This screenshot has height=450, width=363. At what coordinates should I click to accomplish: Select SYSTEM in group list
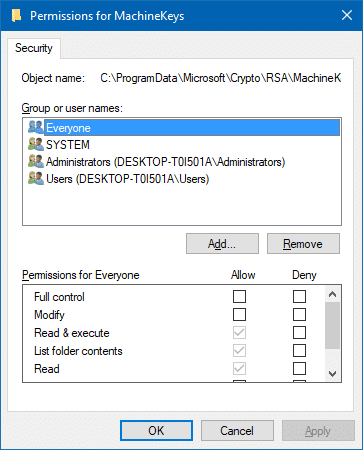[x=68, y=145]
